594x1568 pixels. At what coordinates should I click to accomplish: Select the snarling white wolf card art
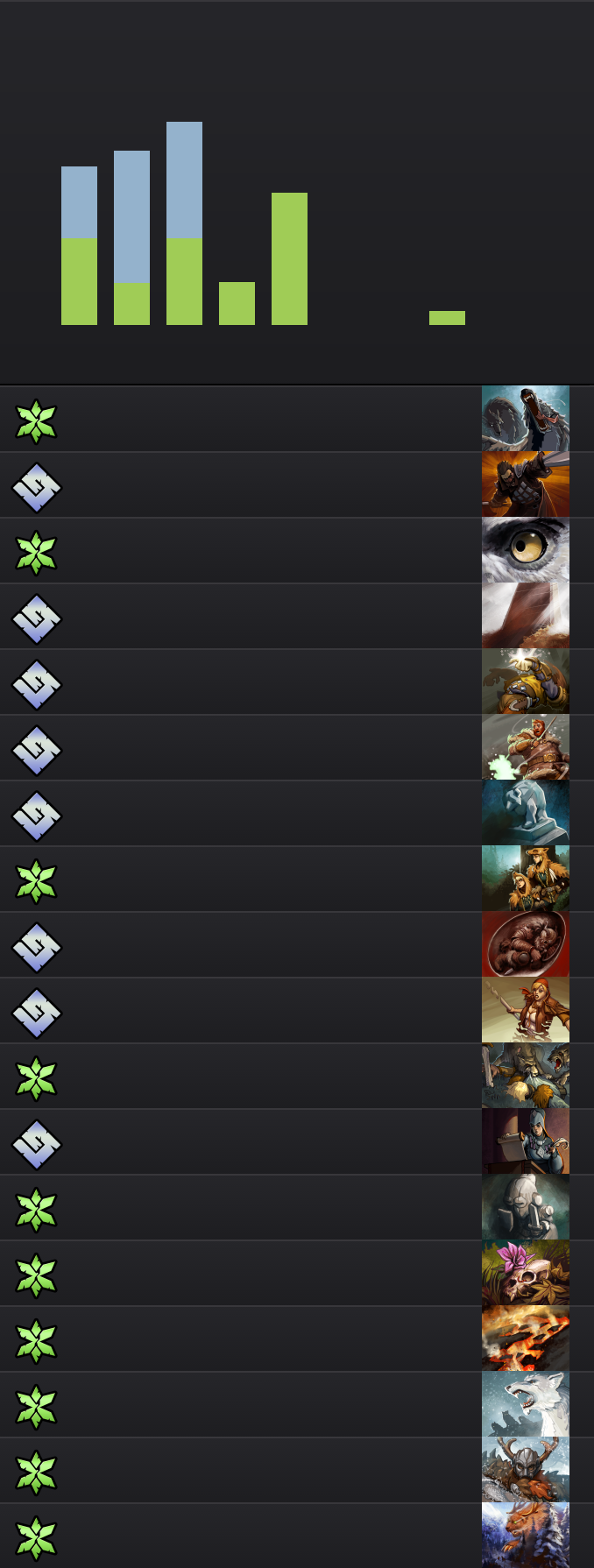pos(526,1404)
